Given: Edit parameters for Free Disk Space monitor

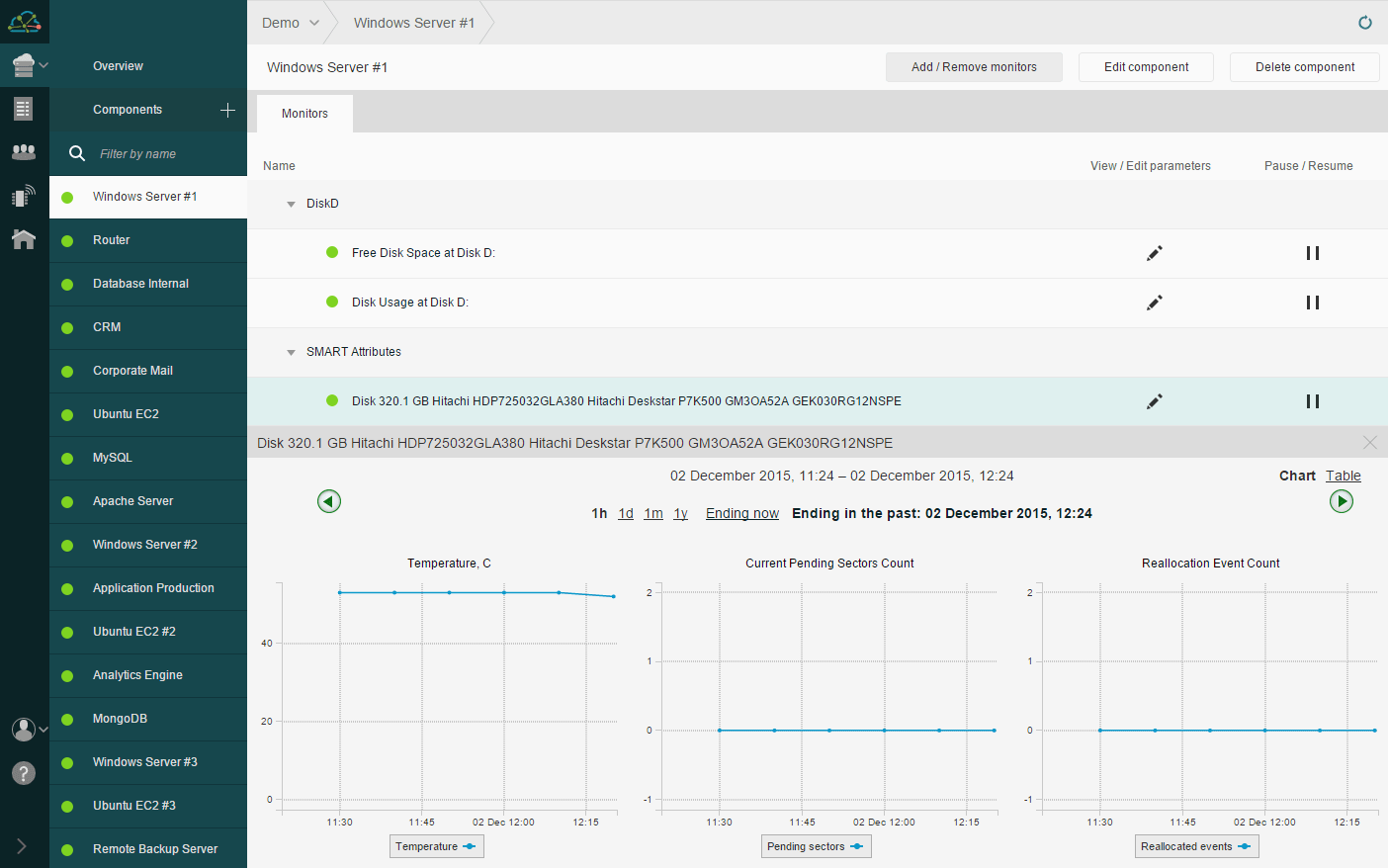Looking at the screenshot, I should 1154,253.
